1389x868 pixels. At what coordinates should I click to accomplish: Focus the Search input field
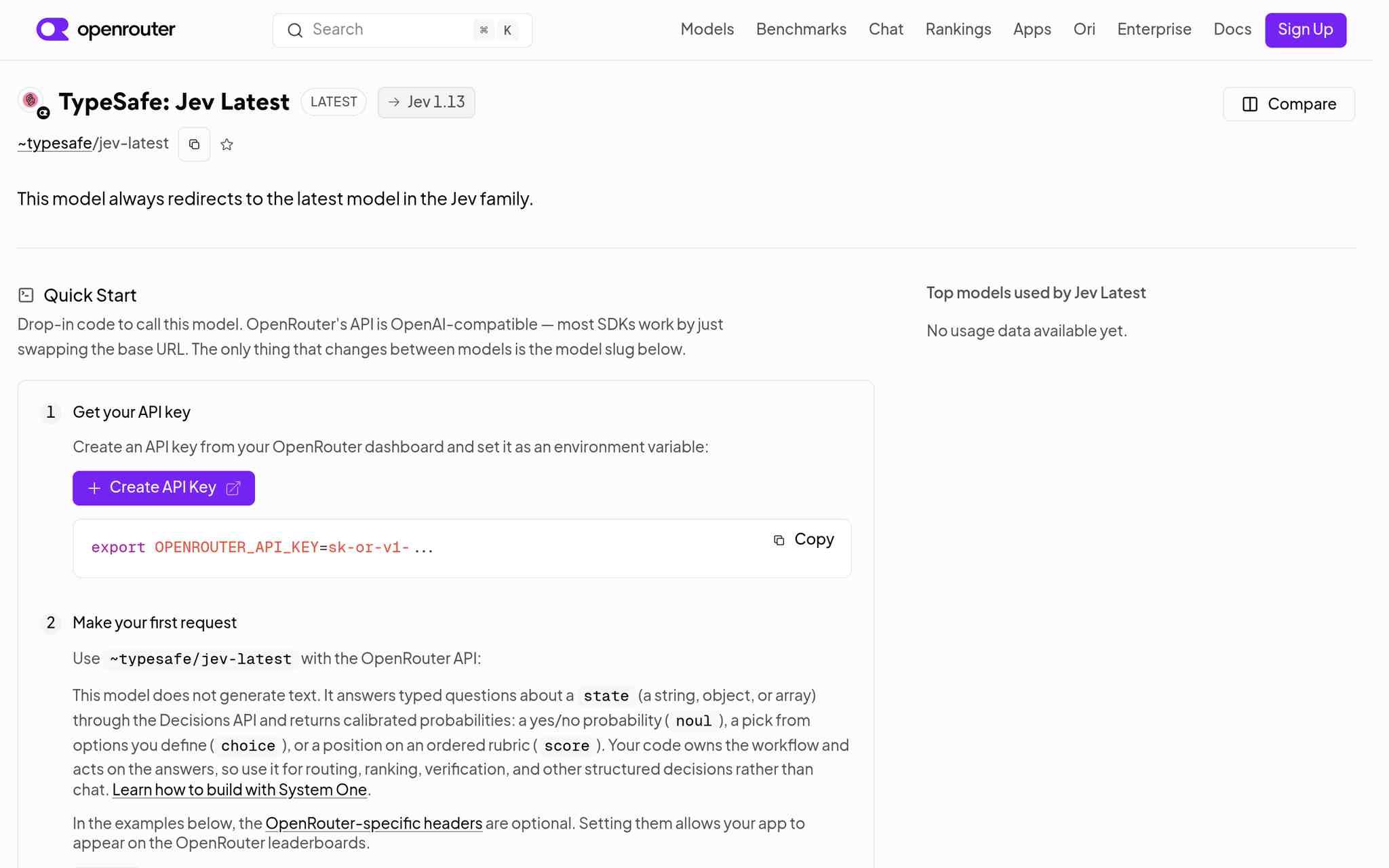click(x=402, y=31)
